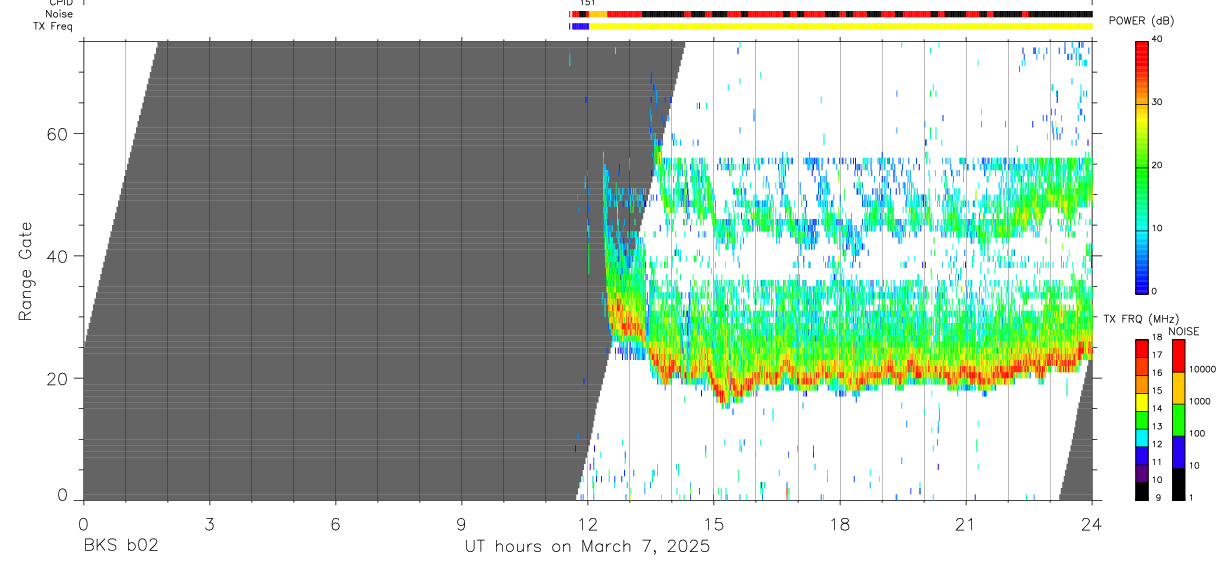
Task: Click the "NOISE" legend title
Action: [1183, 331]
